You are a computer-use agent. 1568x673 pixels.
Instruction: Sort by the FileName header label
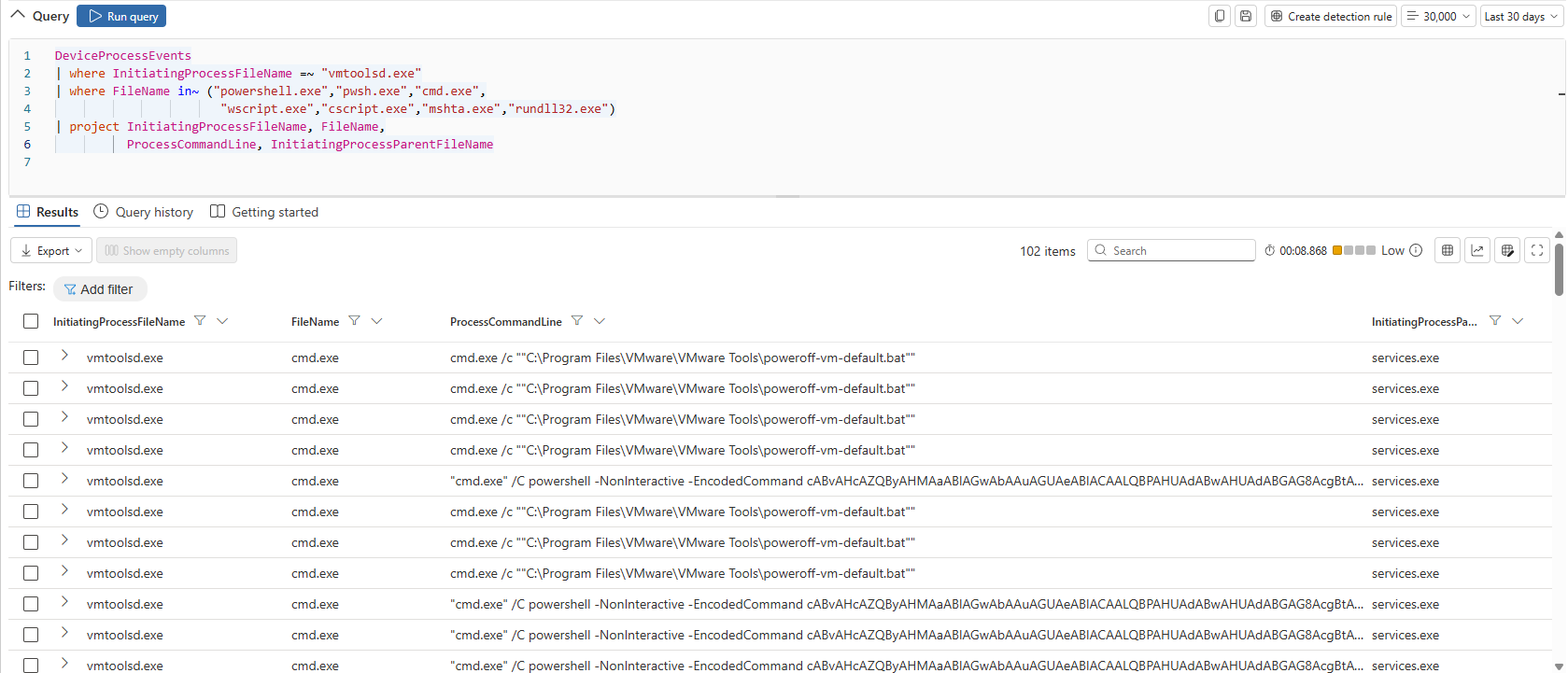pos(316,322)
